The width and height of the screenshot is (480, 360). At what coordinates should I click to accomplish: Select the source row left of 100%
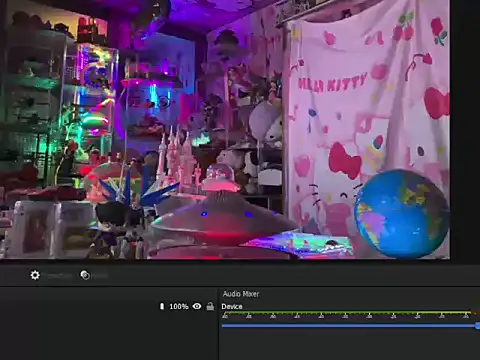[x=78, y=306]
